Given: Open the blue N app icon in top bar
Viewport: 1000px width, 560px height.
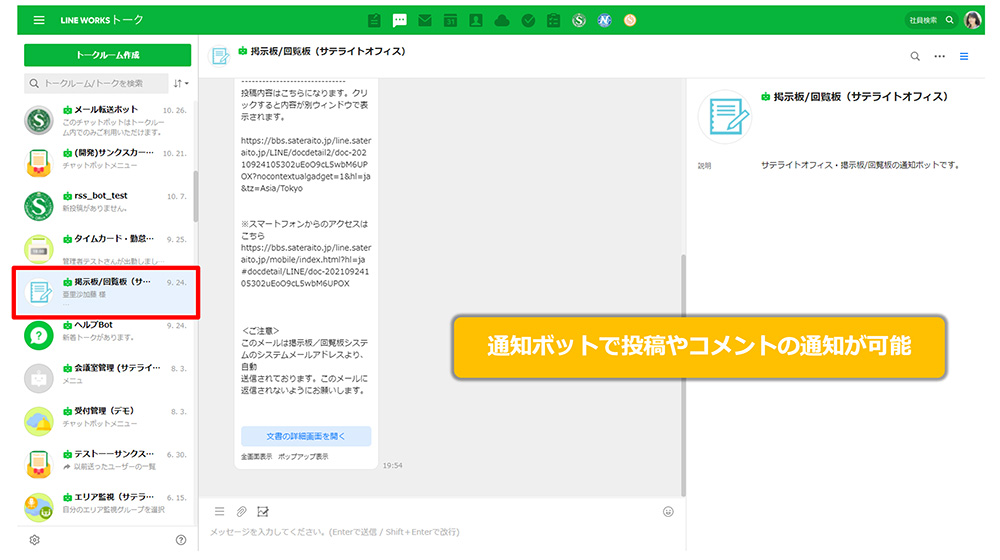Looking at the screenshot, I should click(605, 20).
